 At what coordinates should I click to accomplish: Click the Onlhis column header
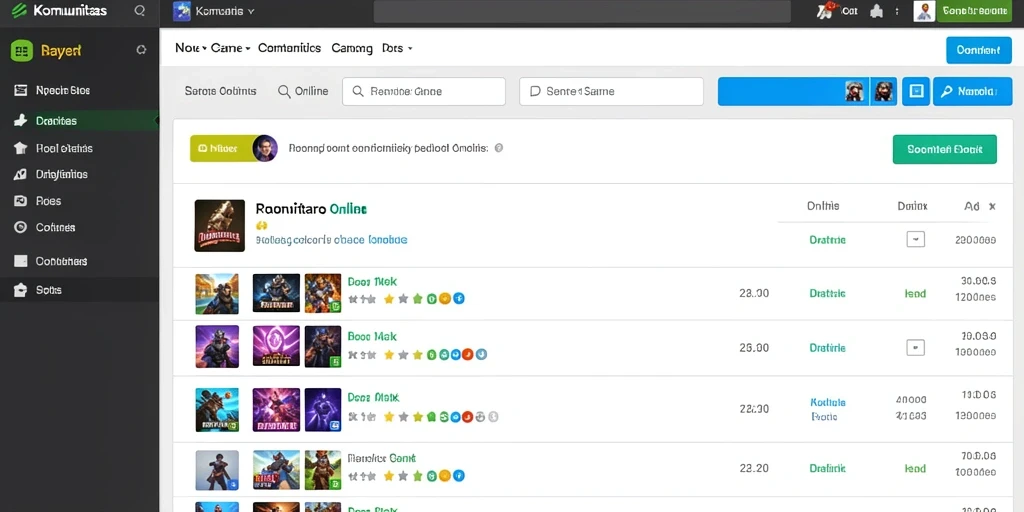[x=823, y=206]
